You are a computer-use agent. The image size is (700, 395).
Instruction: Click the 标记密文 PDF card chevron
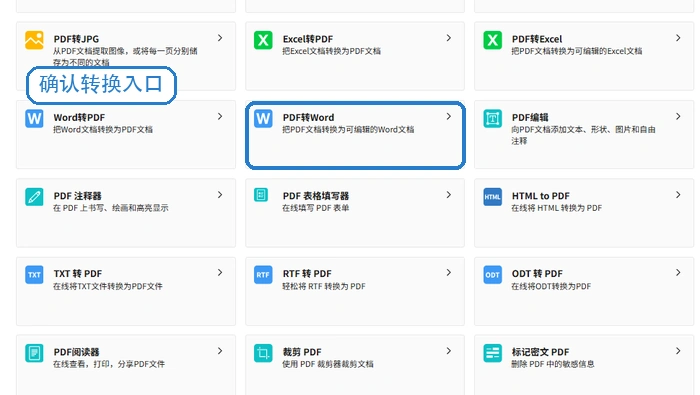pyautogui.click(x=678, y=351)
